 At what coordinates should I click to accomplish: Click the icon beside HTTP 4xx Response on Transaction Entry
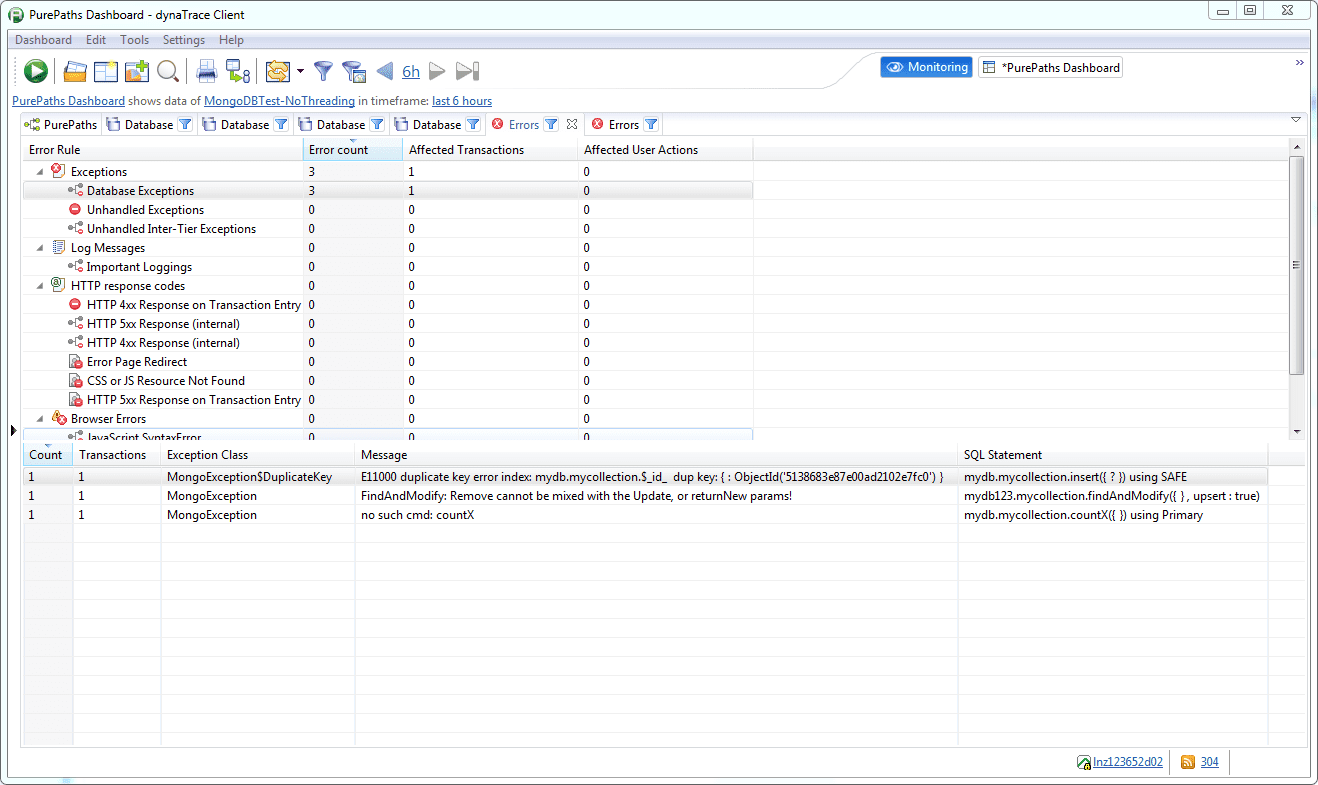tap(75, 305)
